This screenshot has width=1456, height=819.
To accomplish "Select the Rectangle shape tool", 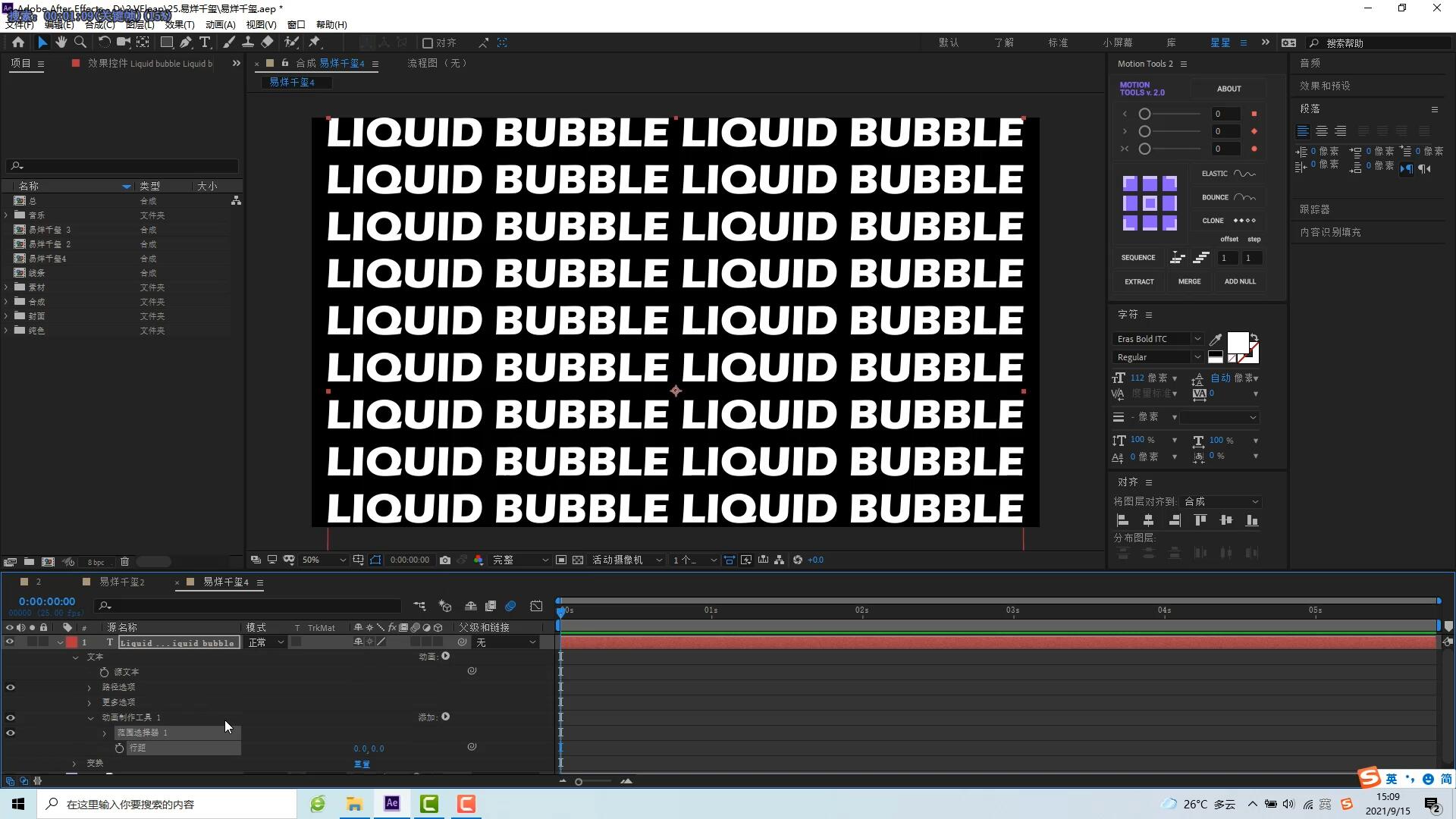I will [166, 42].
